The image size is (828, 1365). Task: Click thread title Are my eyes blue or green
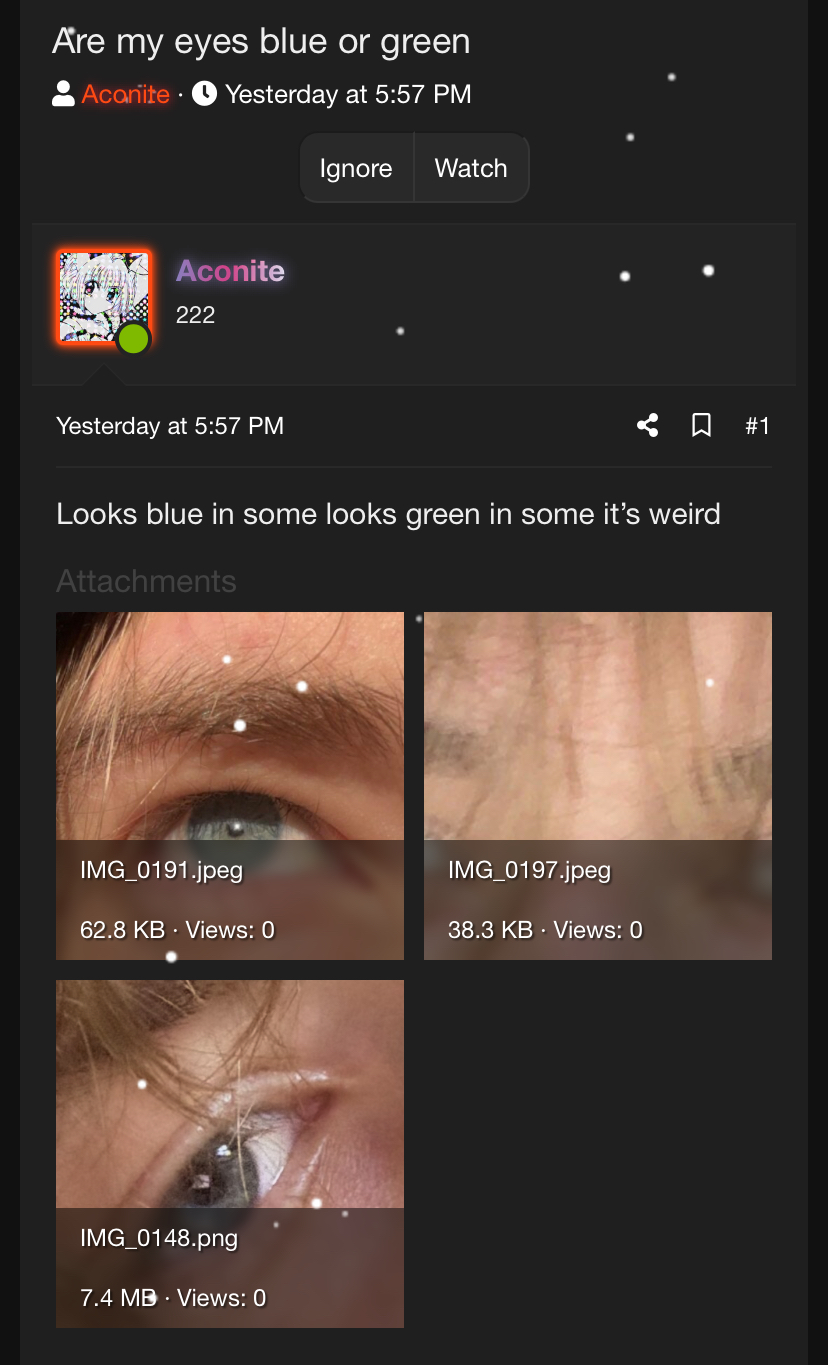click(261, 42)
